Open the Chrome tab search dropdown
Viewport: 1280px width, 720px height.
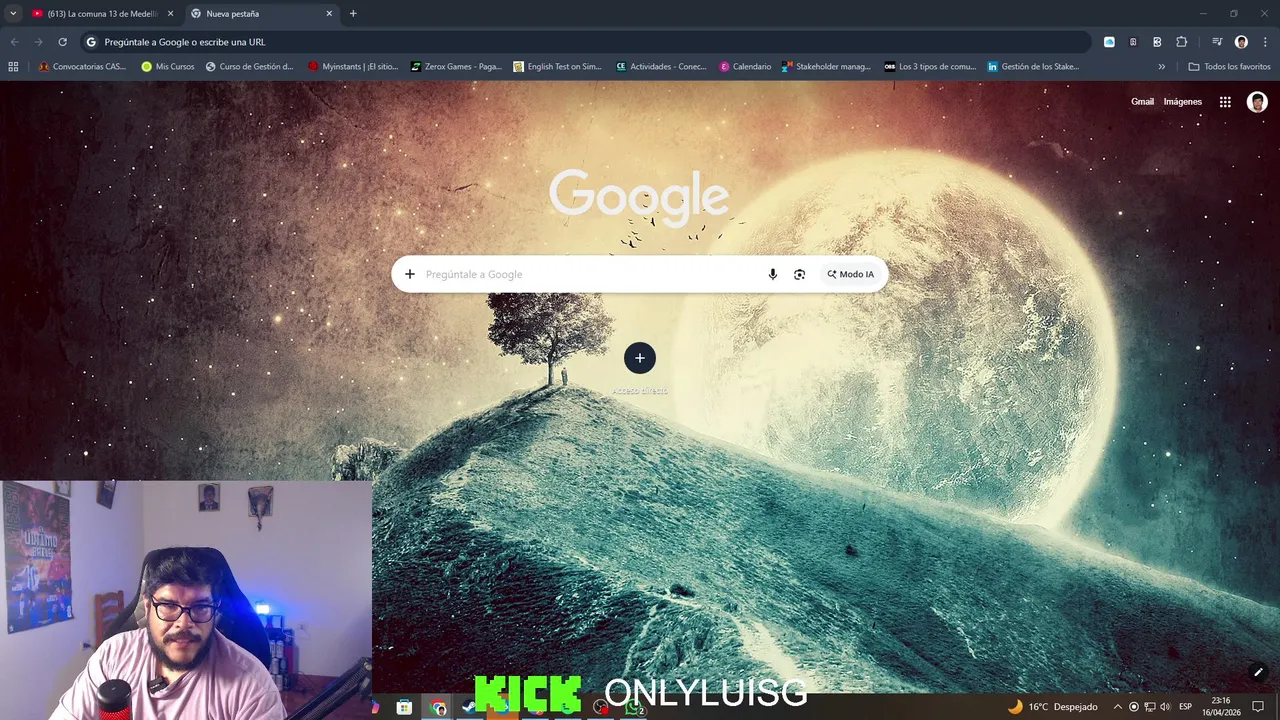pyautogui.click(x=13, y=14)
